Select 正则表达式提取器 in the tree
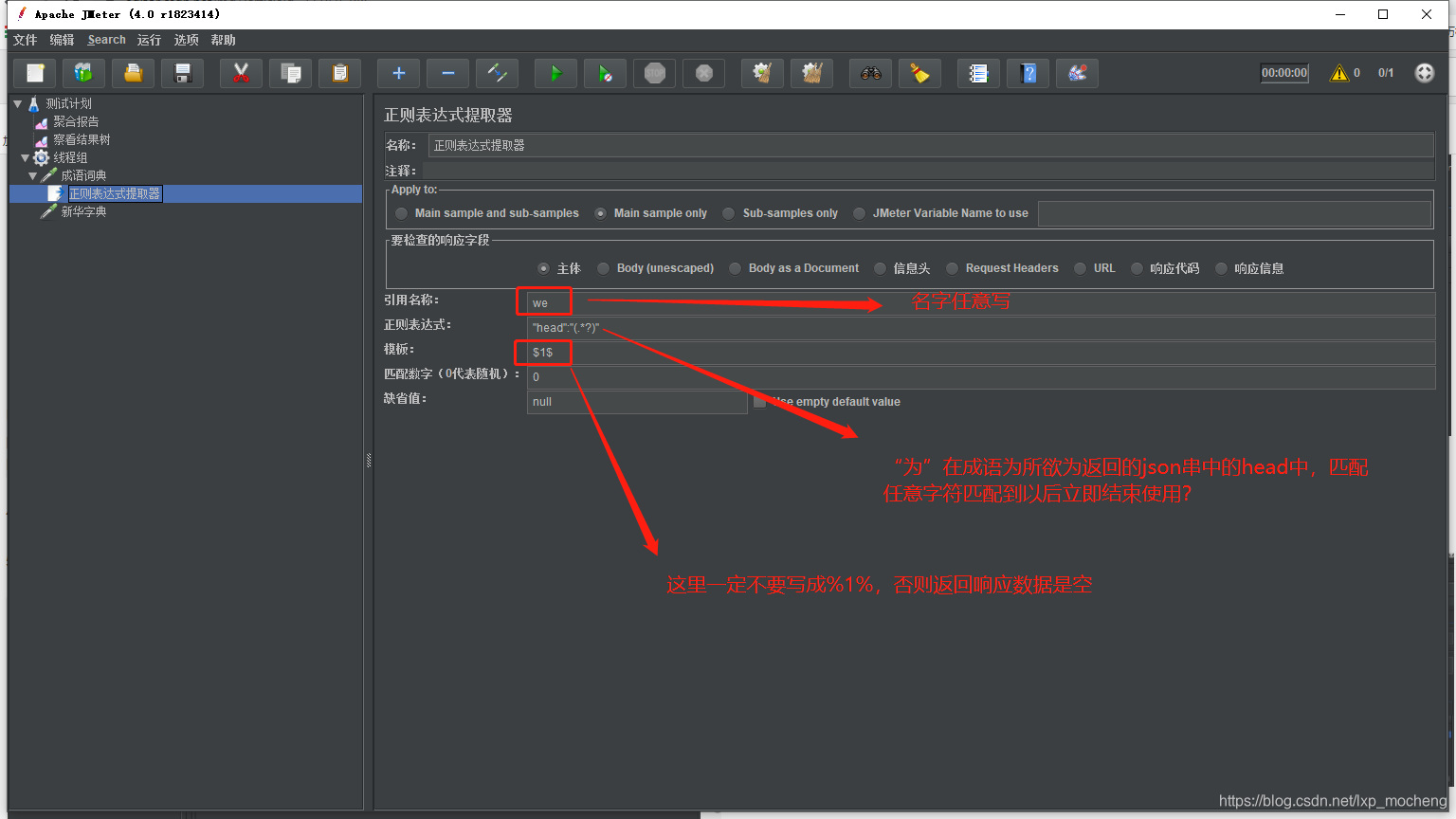This screenshot has height=819, width=1456. (115, 193)
